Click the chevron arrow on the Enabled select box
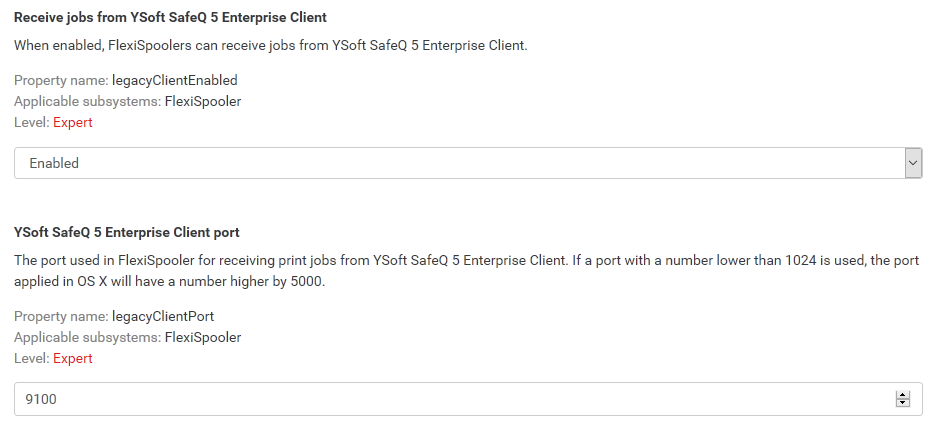 912,163
